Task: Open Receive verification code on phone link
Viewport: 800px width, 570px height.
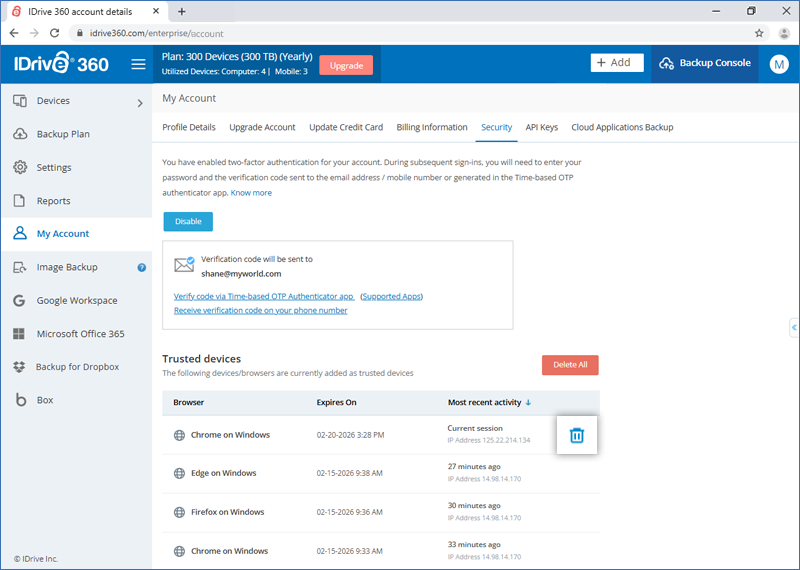Action: pyautogui.click(x=260, y=311)
